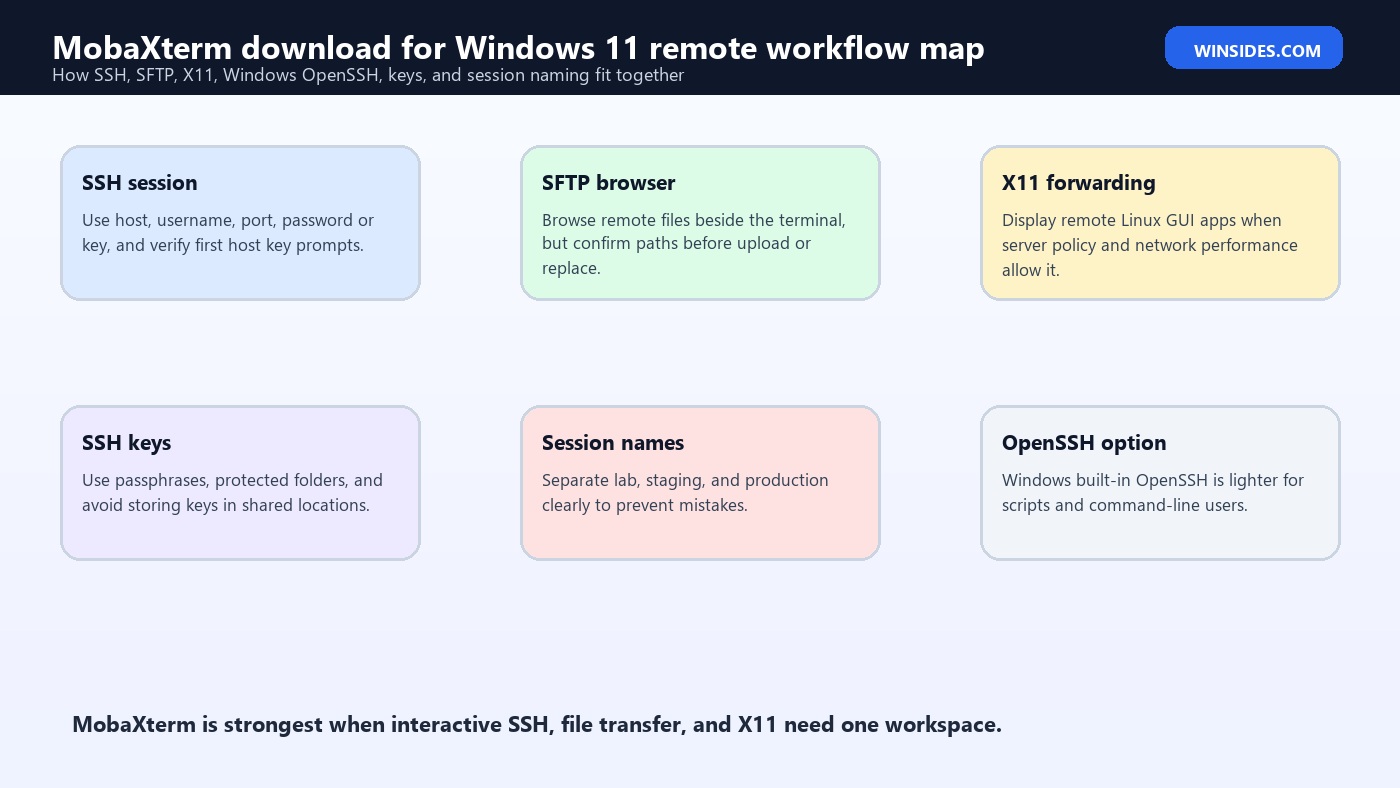Click the text 'Browse remote files beside the terminal'

click(694, 220)
